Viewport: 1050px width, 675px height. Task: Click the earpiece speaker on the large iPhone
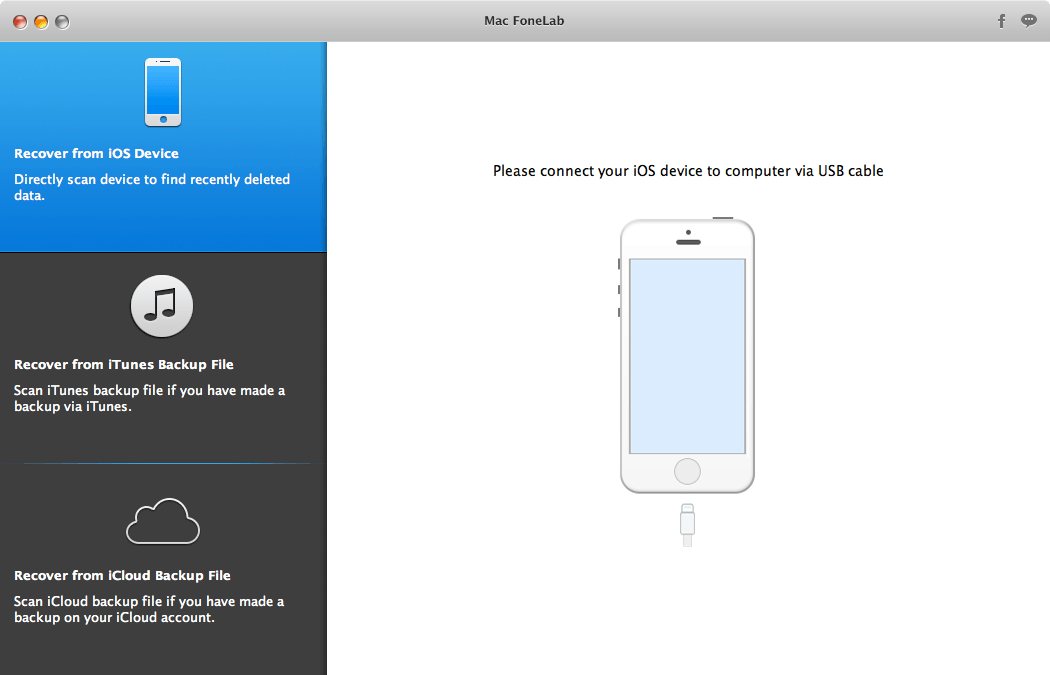click(x=687, y=241)
